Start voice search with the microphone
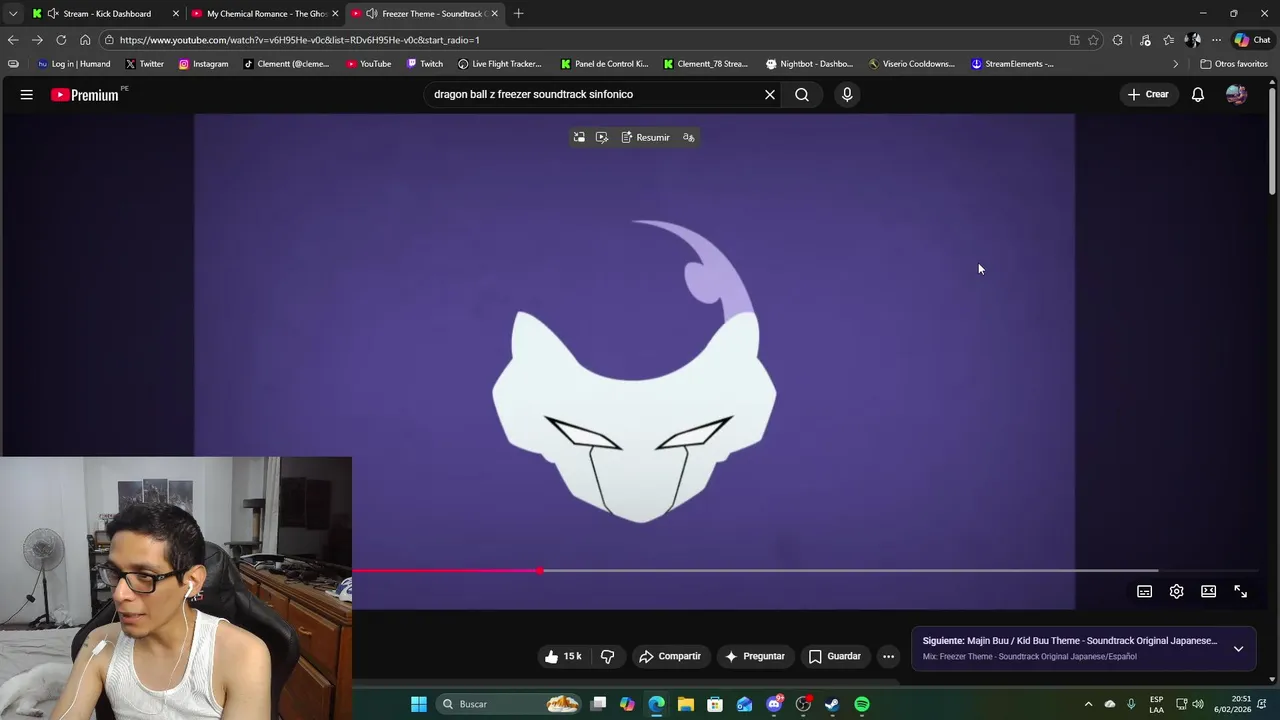The width and height of the screenshot is (1280, 720). tap(847, 94)
